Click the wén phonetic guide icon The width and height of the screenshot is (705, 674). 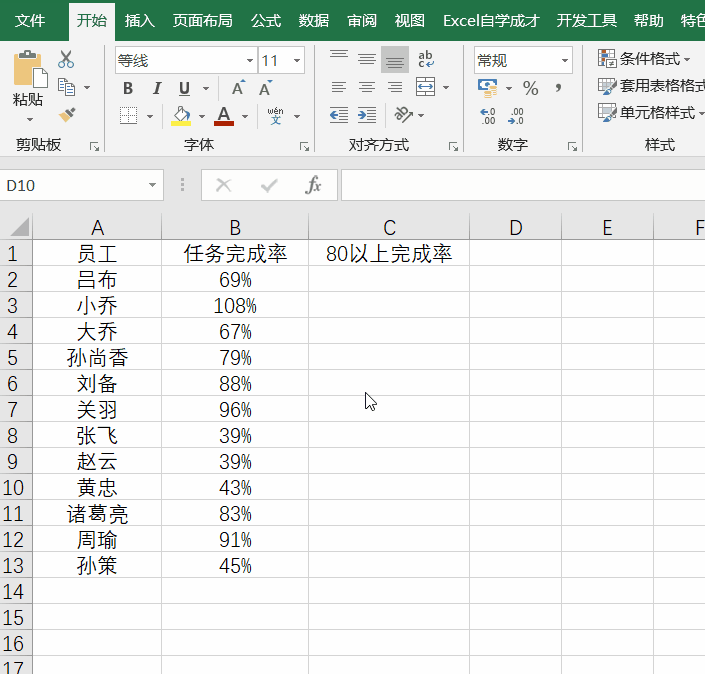275,116
